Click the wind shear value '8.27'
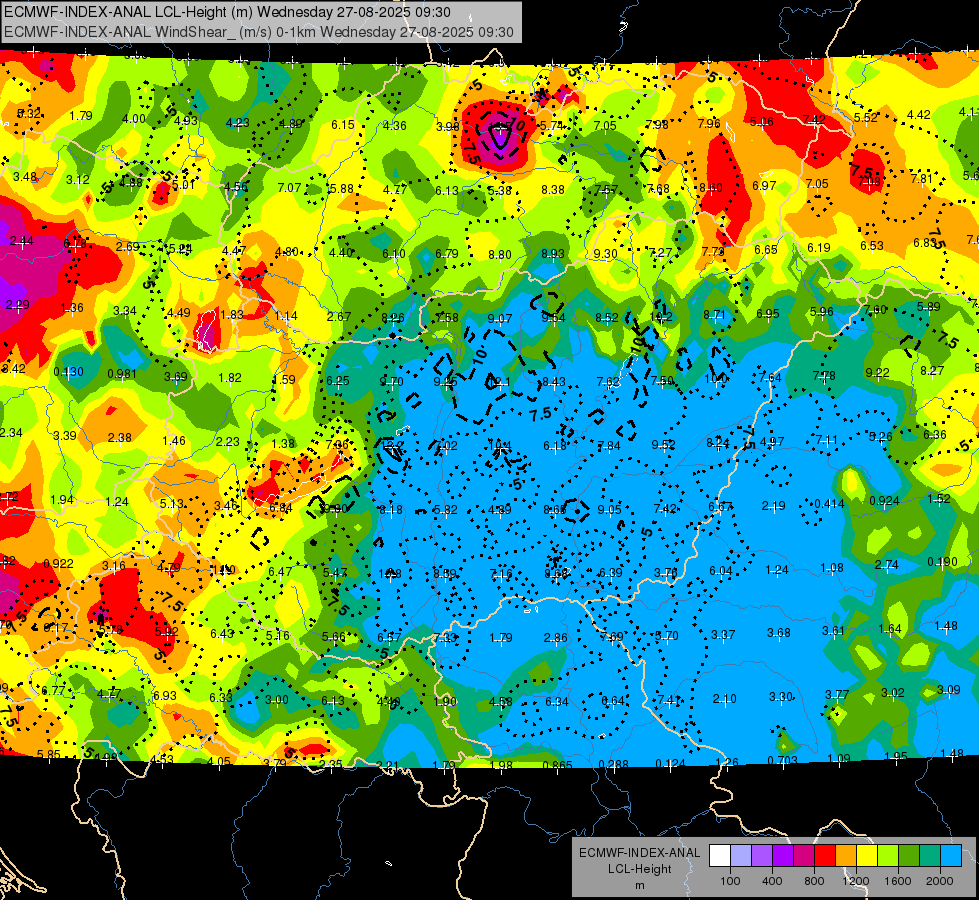Screen dimensions: 979x900 (932, 370)
